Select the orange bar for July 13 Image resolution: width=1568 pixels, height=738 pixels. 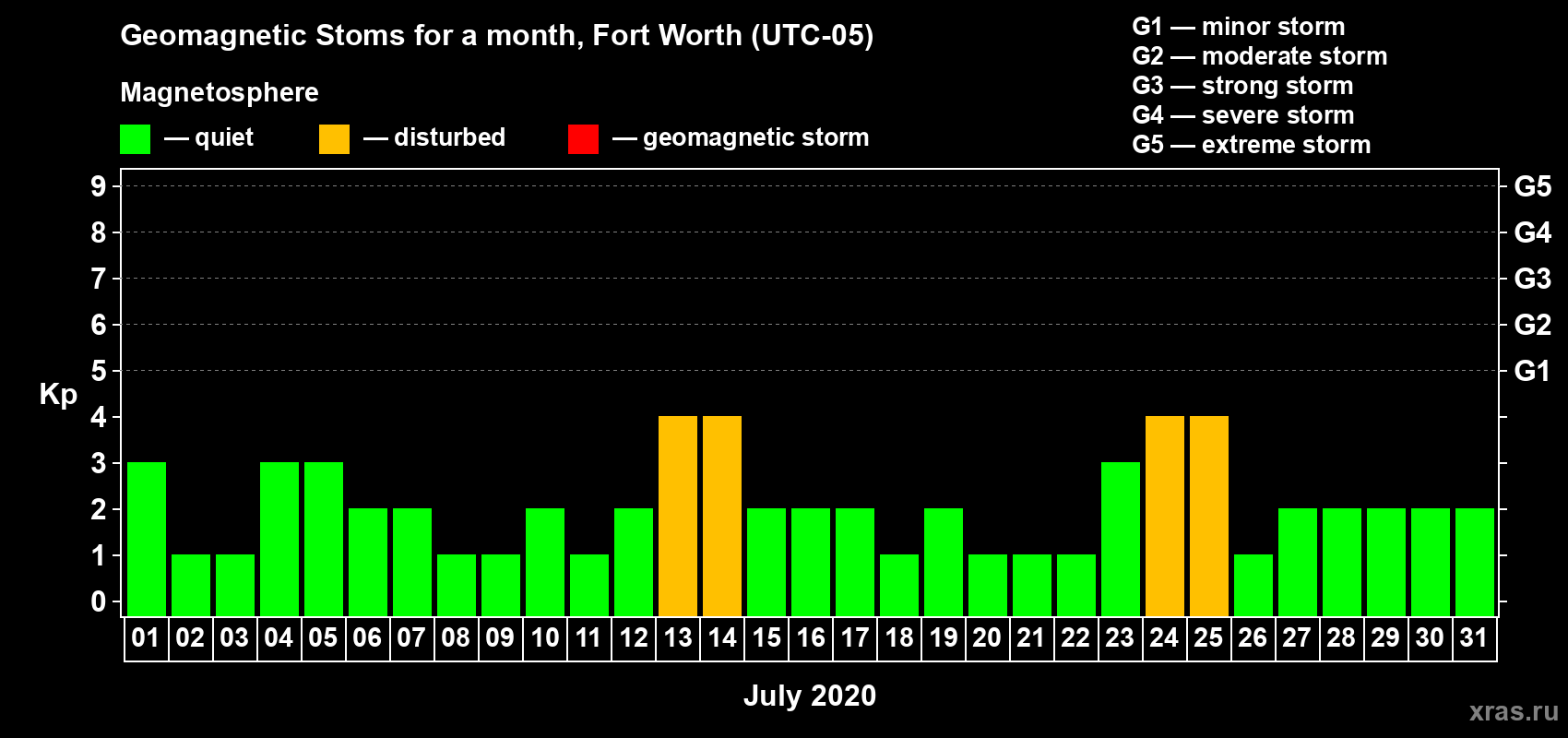pyautogui.click(x=678, y=517)
